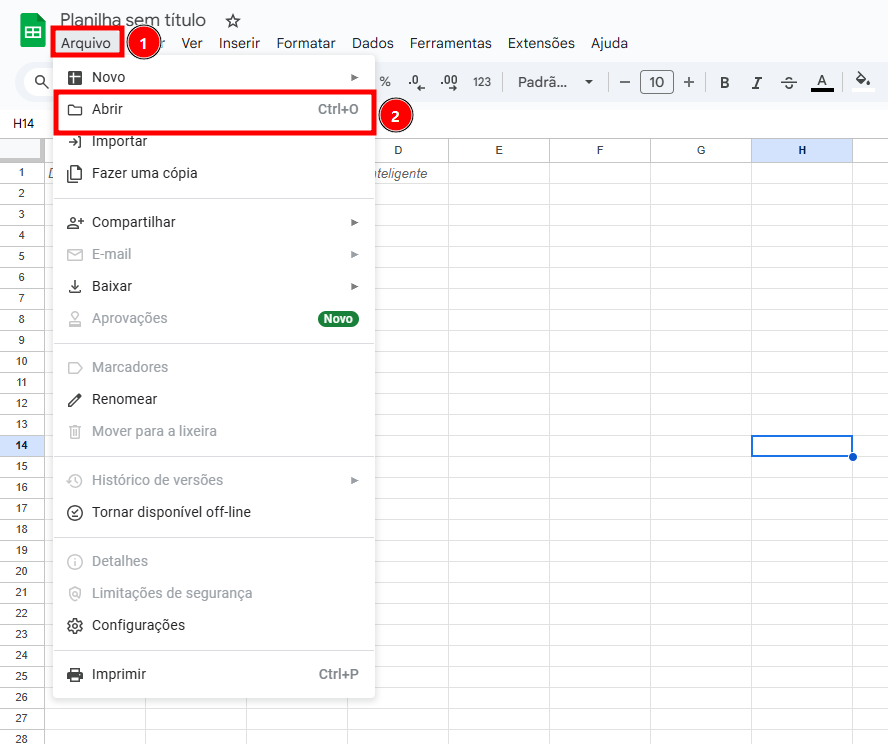This screenshot has height=744, width=888.
Task: Click the decrease decimal places icon
Action: [416, 82]
